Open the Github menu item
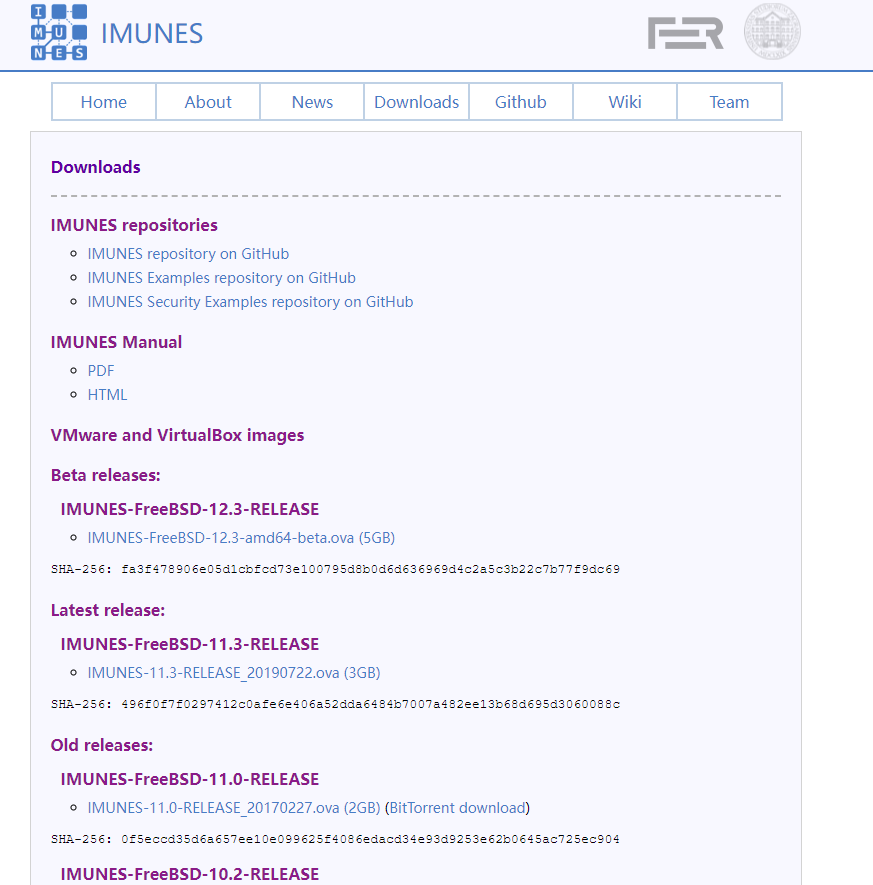873x885 pixels. (520, 102)
